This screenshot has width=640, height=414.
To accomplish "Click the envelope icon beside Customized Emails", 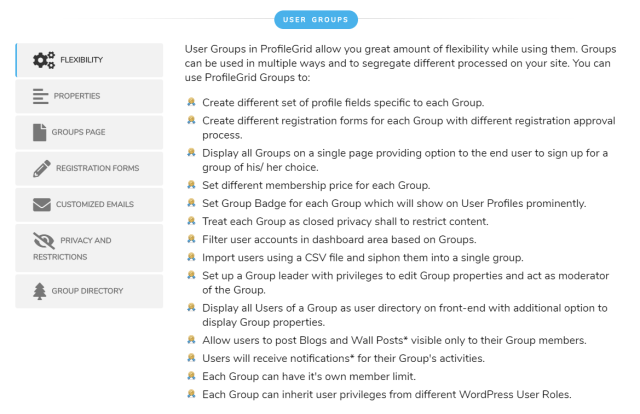I will 42,205.
